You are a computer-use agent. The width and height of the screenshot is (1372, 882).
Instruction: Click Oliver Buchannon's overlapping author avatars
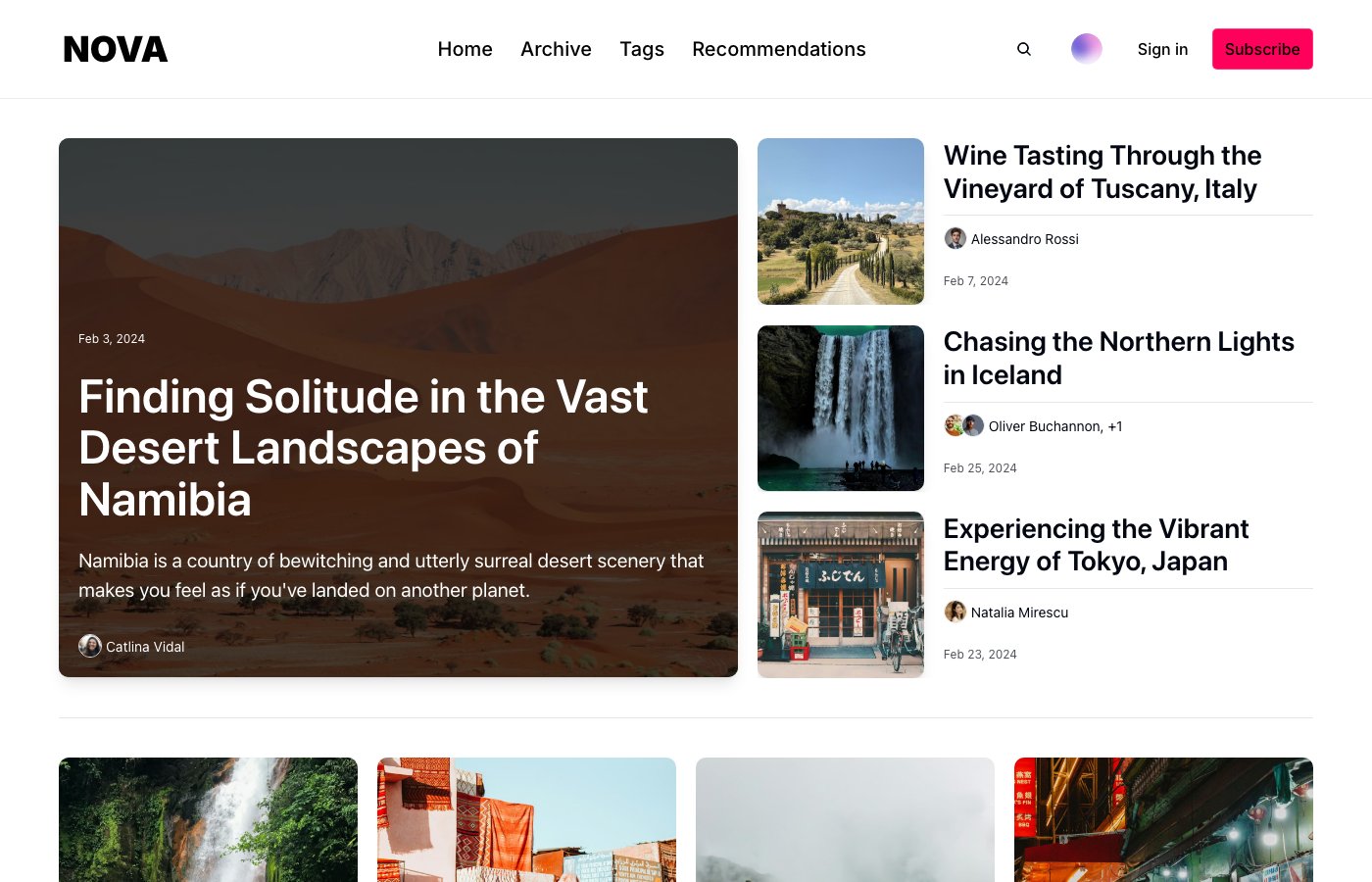coord(963,425)
